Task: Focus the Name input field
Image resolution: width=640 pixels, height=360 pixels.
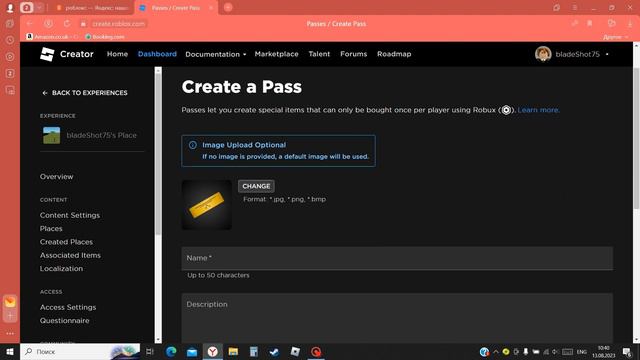Action: pyautogui.click(x=397, y=258)
